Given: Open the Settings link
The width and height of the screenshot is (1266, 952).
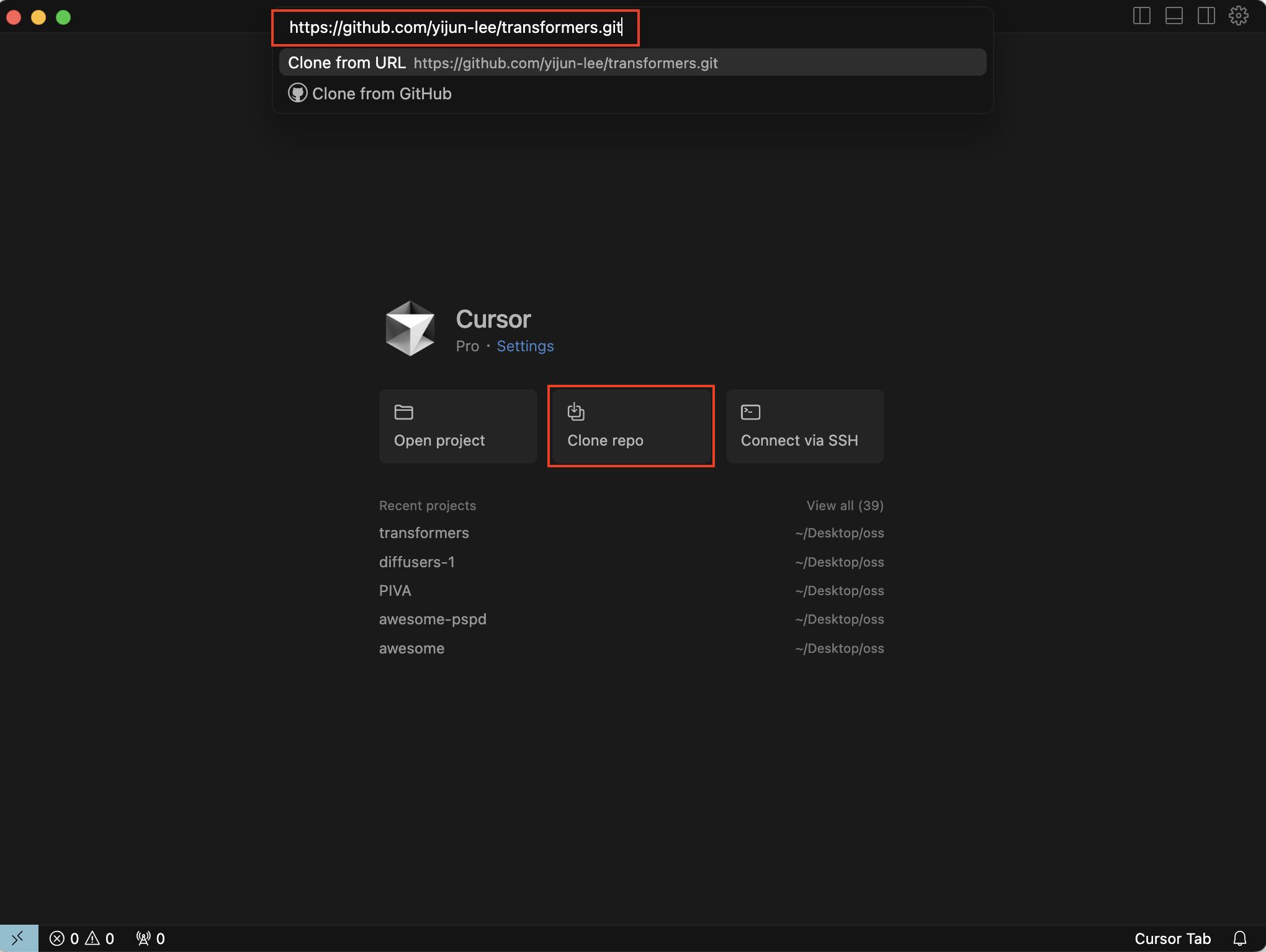Looking at the screenshot, I should pyautogui.click(x=525, y=346).
